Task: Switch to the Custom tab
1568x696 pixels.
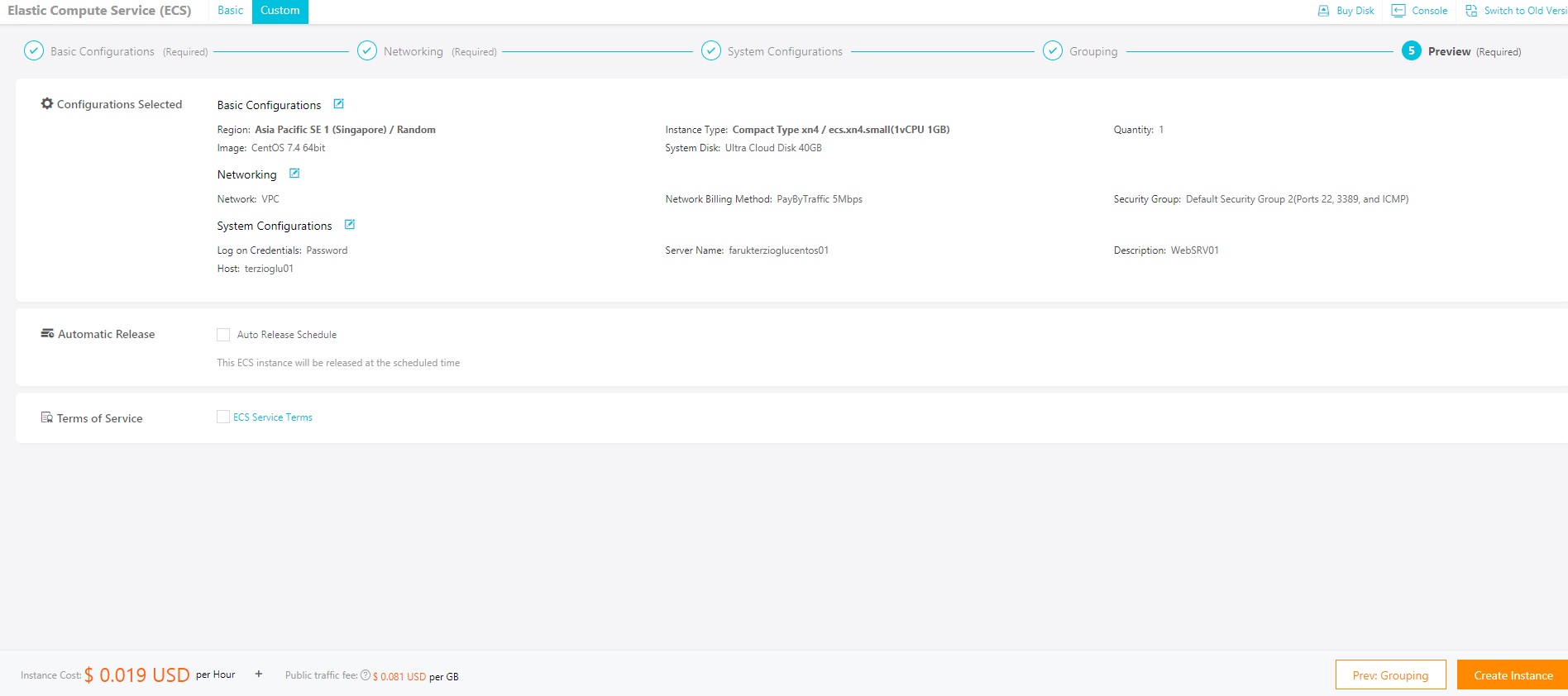Action: tap(280, 11)
